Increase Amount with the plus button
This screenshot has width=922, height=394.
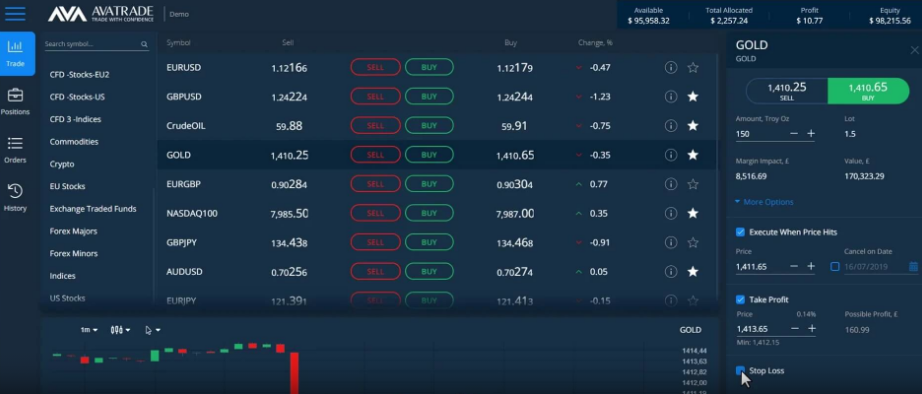coord(811,133)
